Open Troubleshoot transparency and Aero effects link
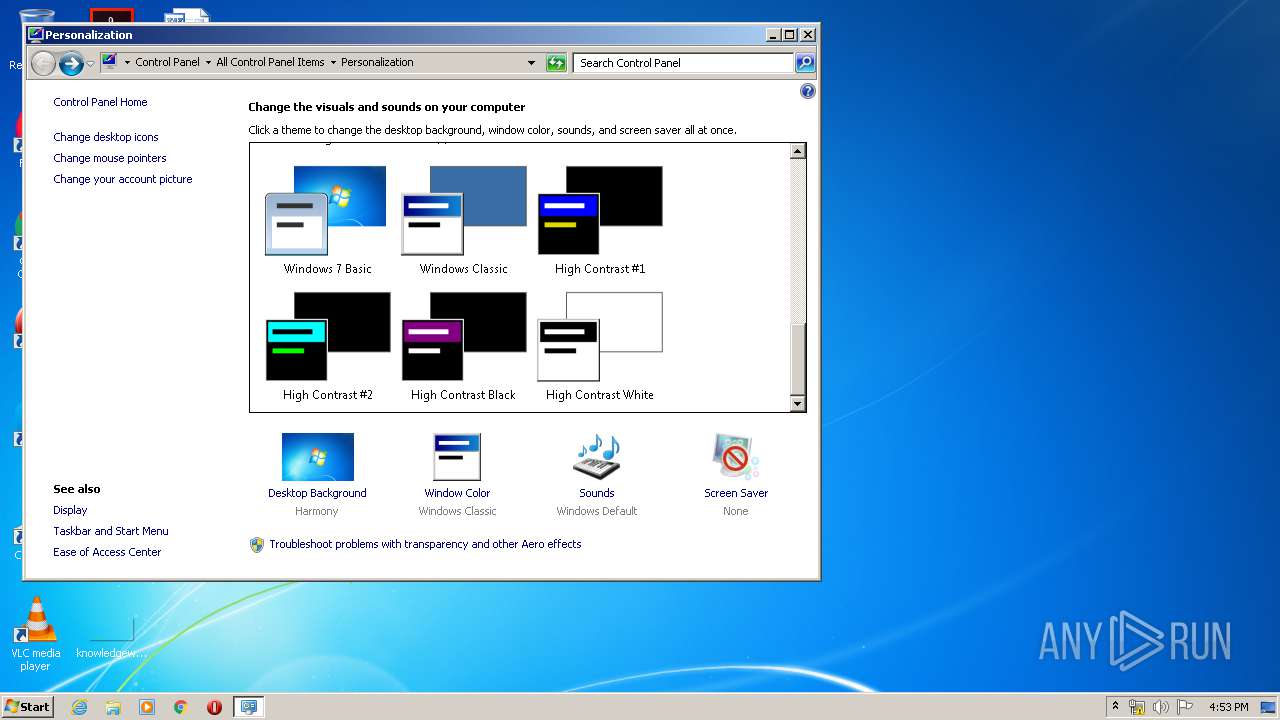1280x720 pixels. [x=425, y=544]
